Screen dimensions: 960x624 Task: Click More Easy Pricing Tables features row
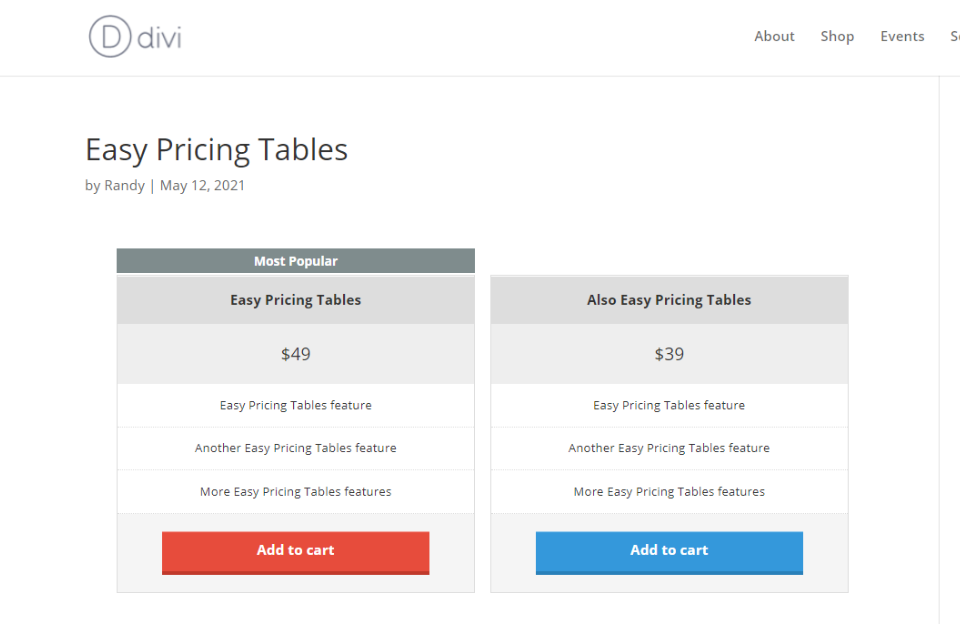[295, 491]
